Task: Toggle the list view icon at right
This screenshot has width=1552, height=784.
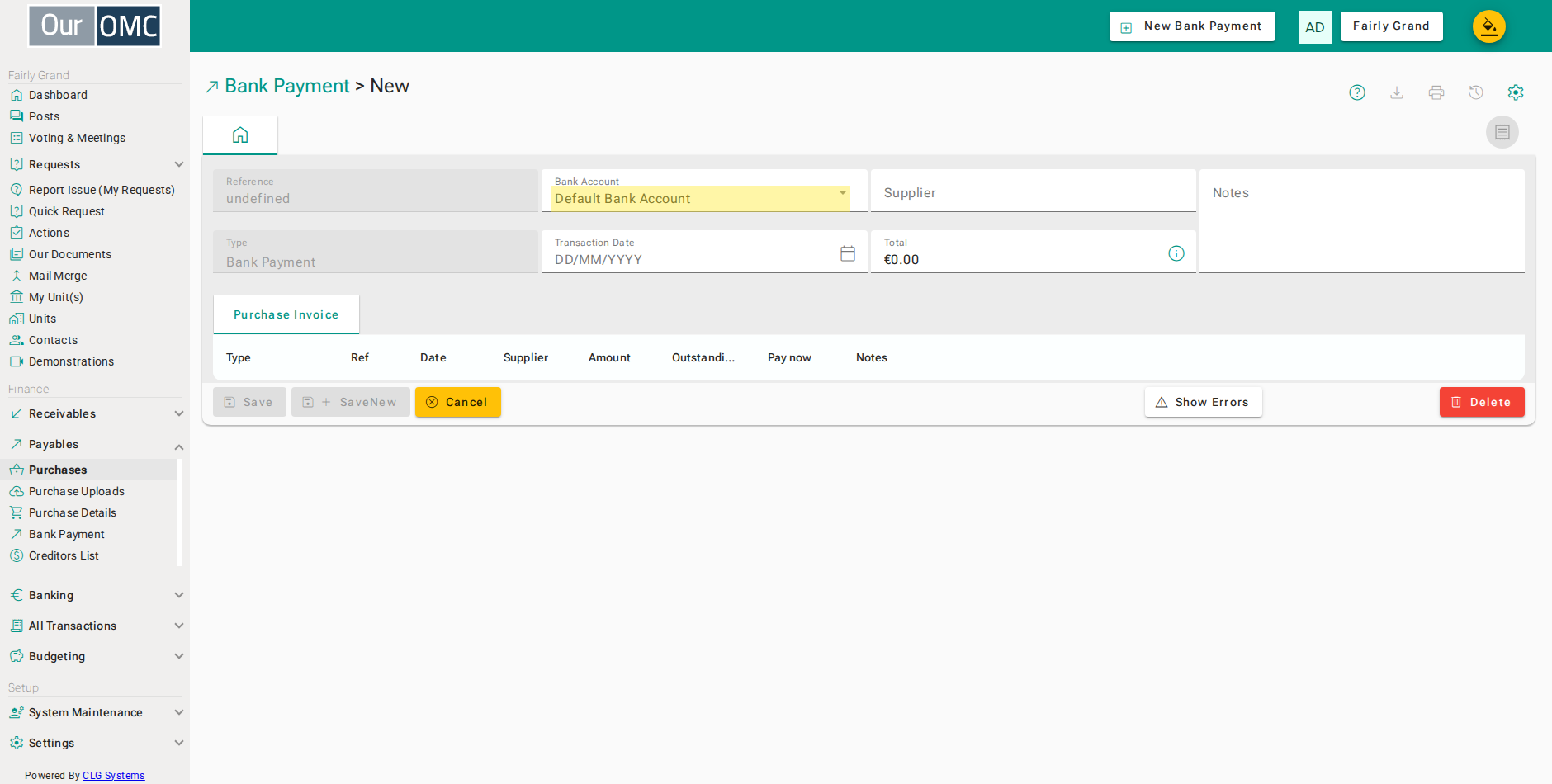Action: (x=1502, y=132)
